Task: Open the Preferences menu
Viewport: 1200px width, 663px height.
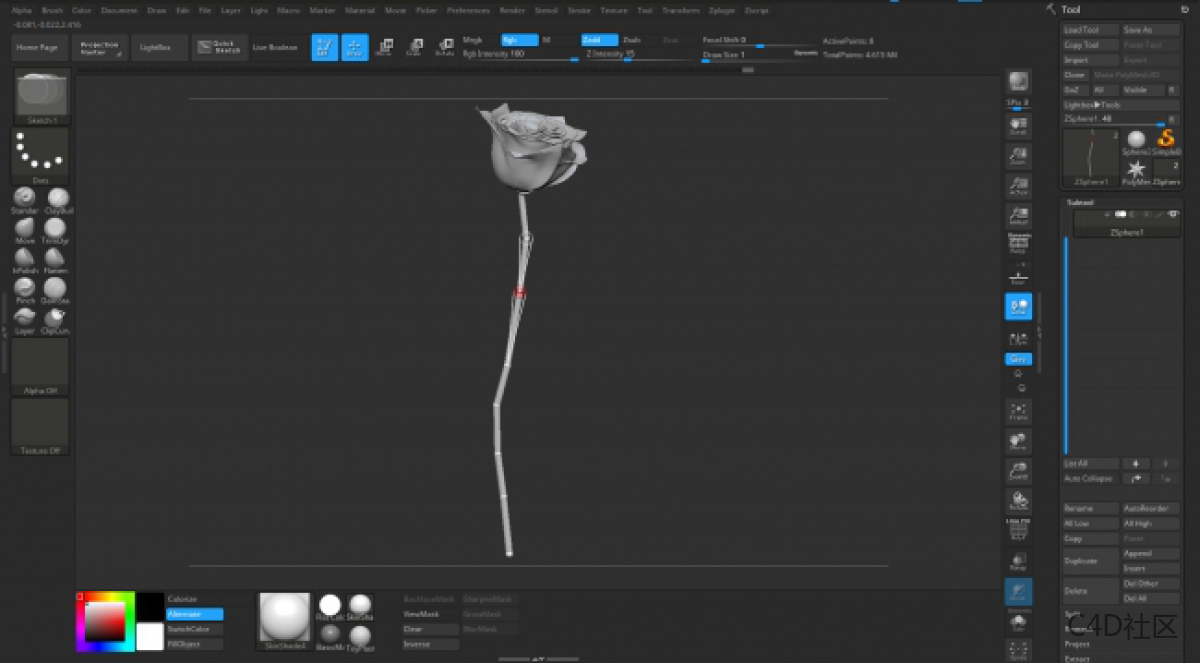Action: [468, 10]
